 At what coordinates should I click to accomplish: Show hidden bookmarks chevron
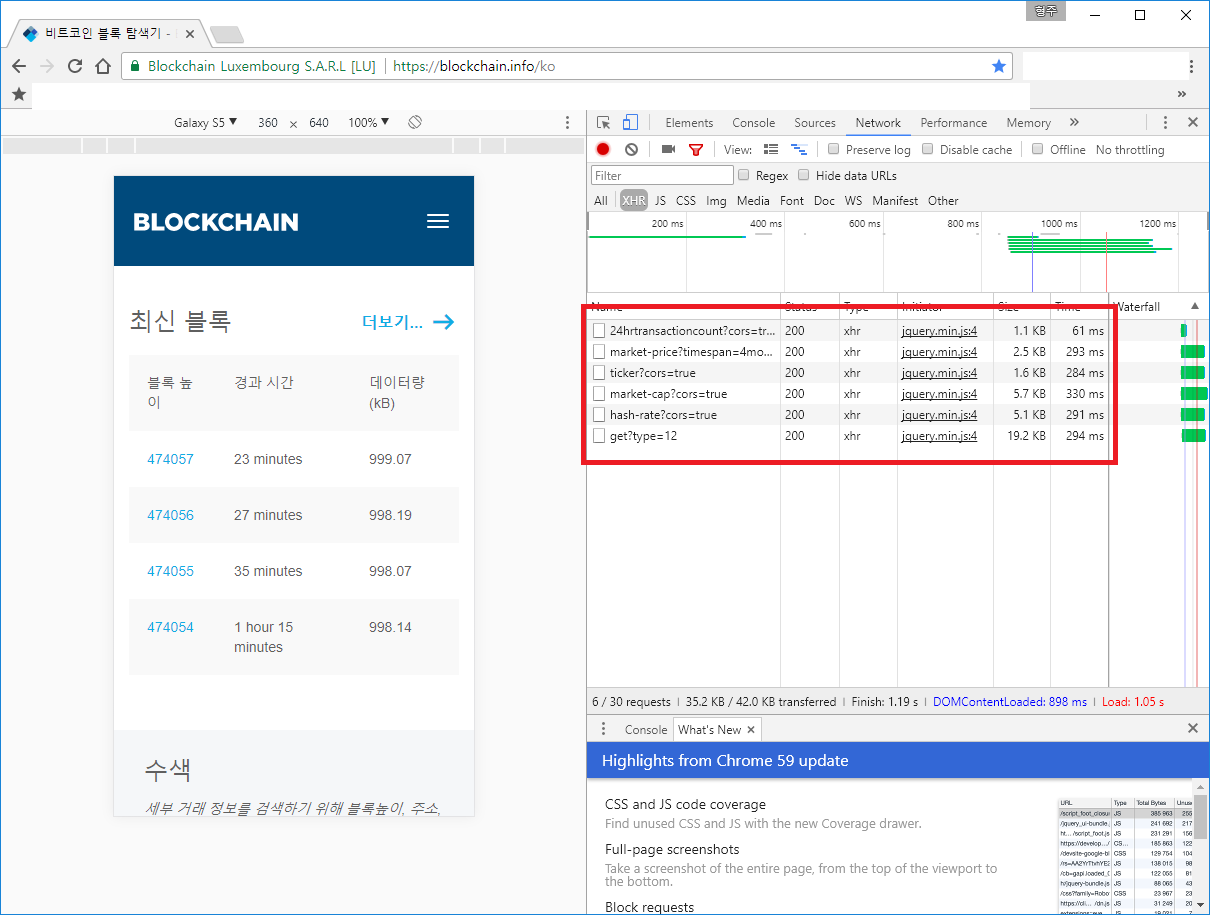[x=1181, y=94]
